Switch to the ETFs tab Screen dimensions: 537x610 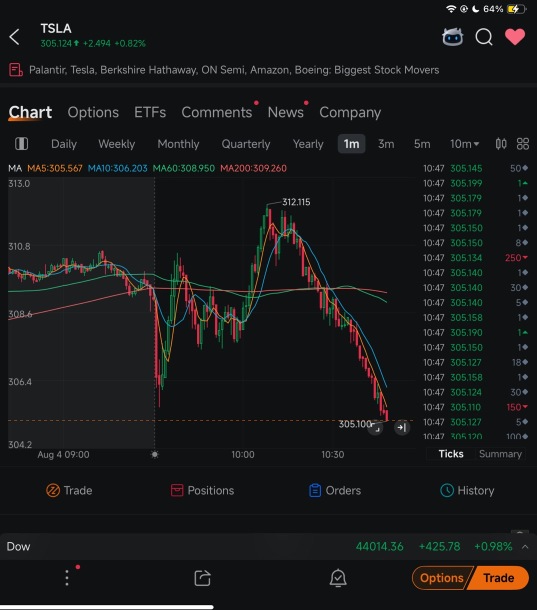(x=150, y=112)
